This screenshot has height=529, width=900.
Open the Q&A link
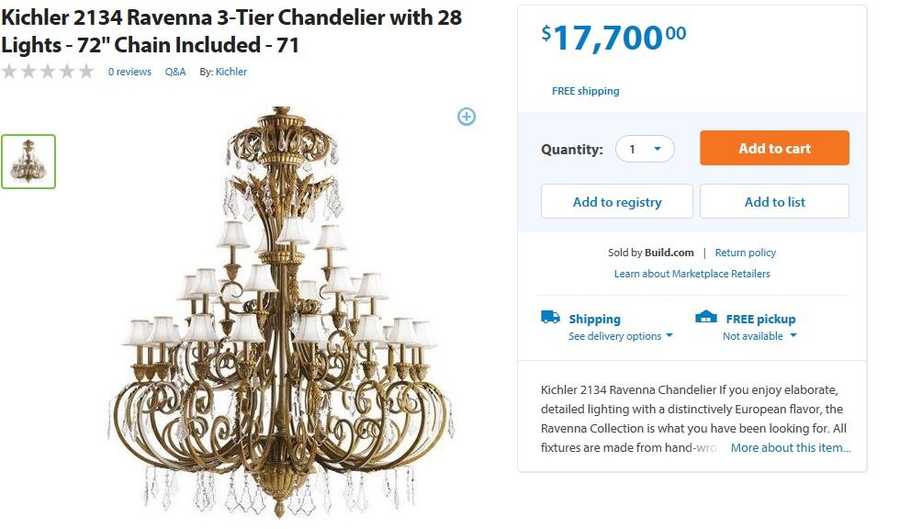click(x=175, y=72)
